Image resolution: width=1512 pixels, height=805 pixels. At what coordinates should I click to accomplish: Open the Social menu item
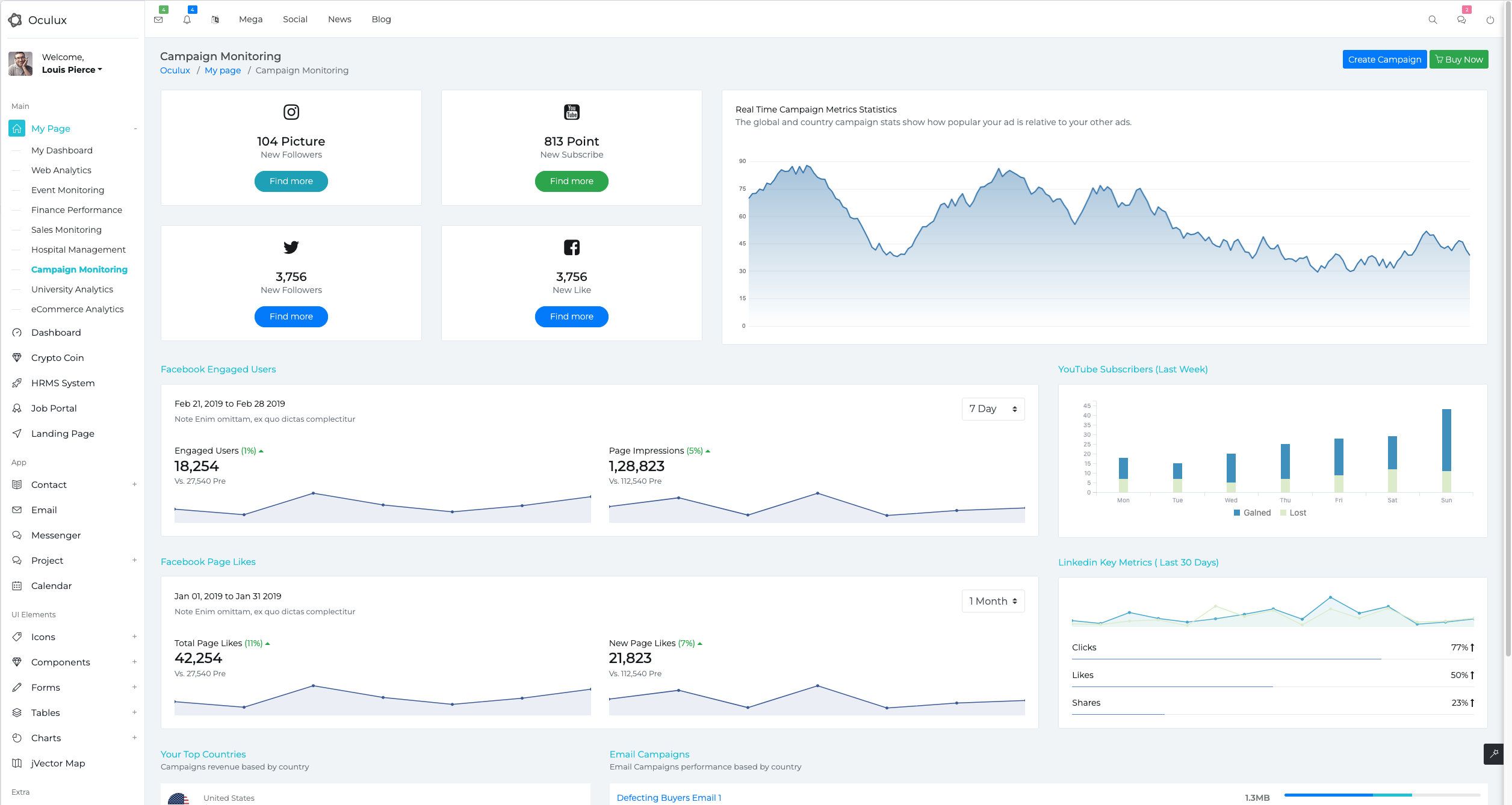click(295, 19)
